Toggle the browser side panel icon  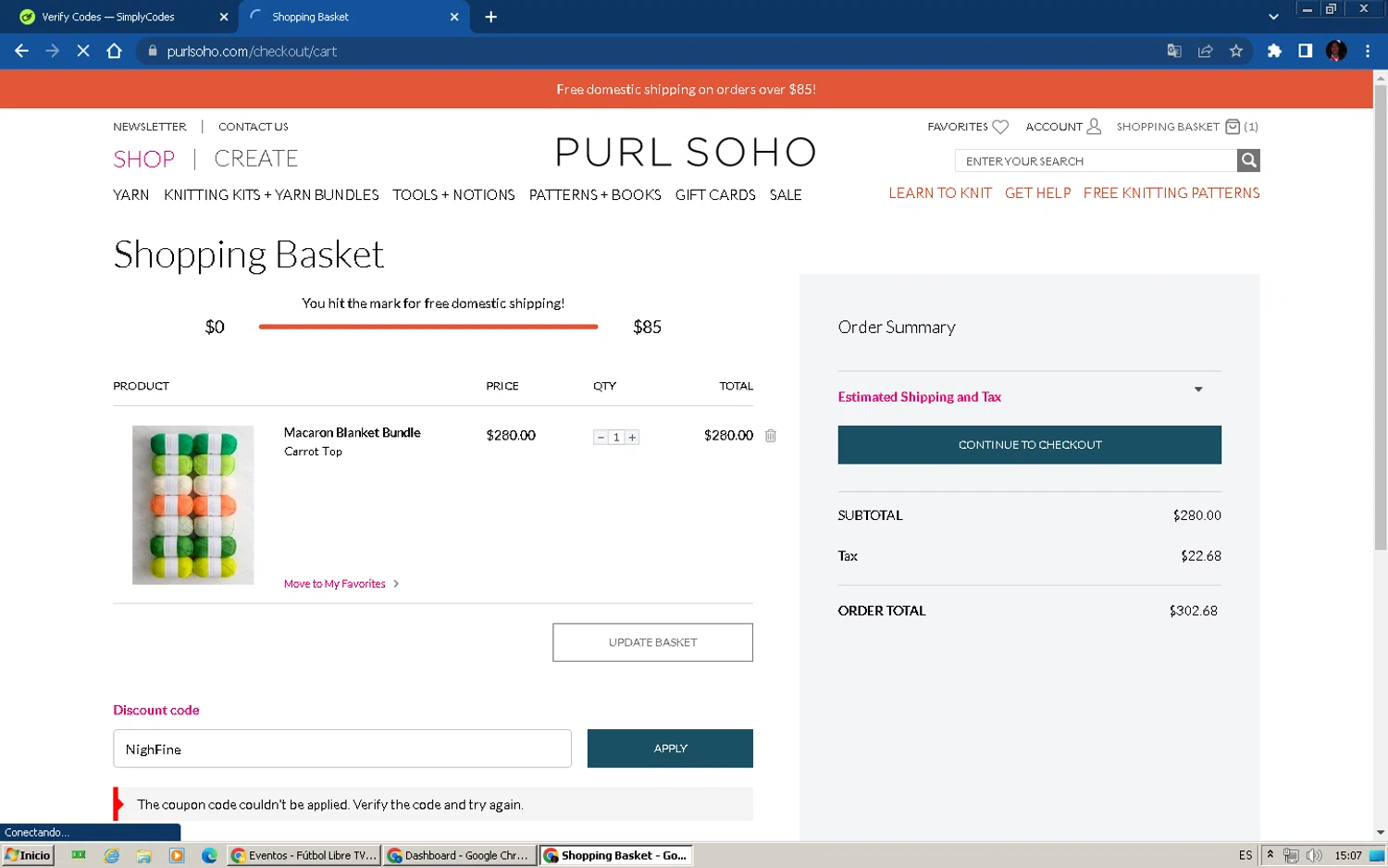pos(1305,51)
